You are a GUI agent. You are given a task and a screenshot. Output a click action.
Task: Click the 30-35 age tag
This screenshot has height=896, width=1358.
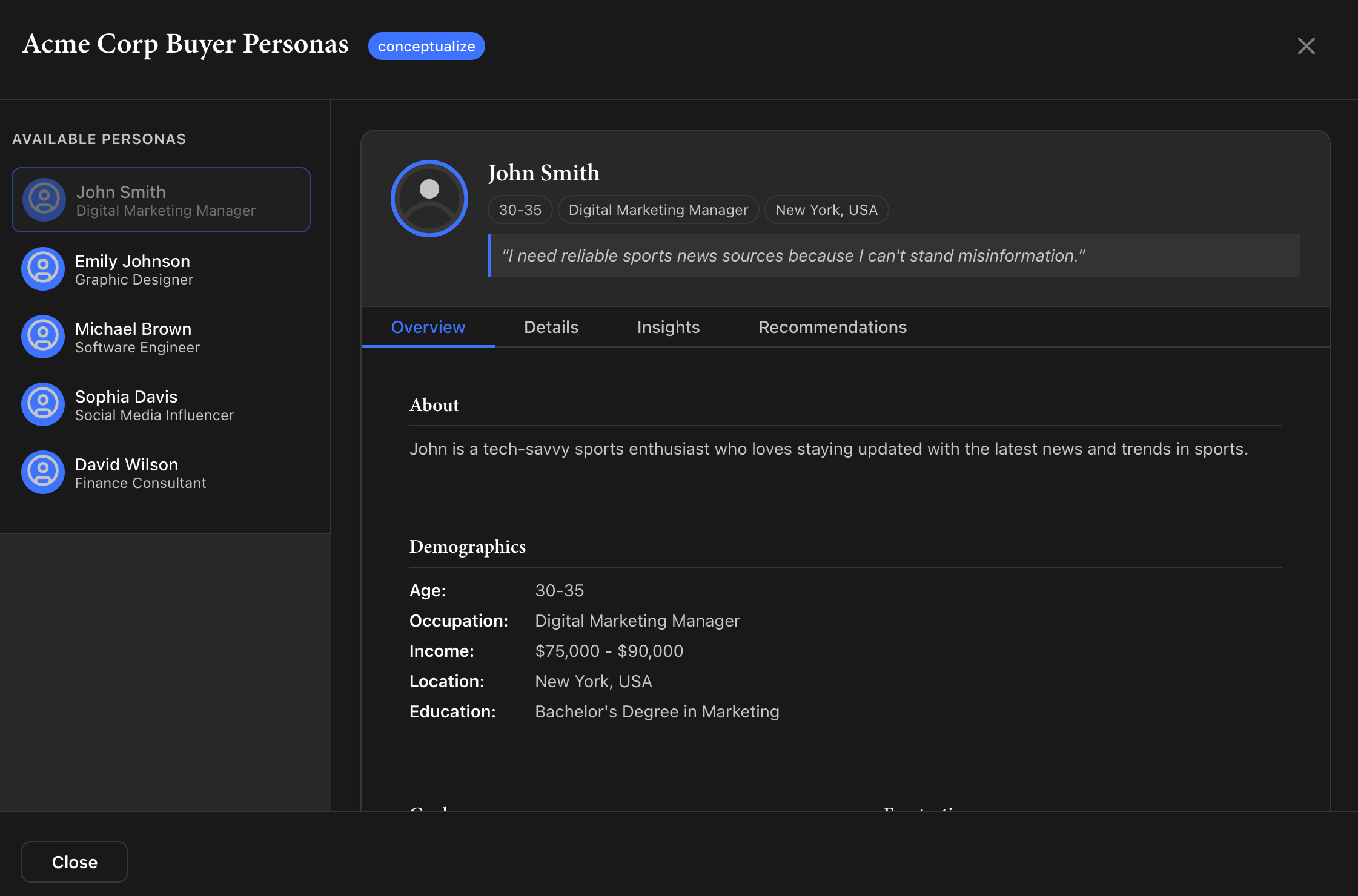(520, 209)
